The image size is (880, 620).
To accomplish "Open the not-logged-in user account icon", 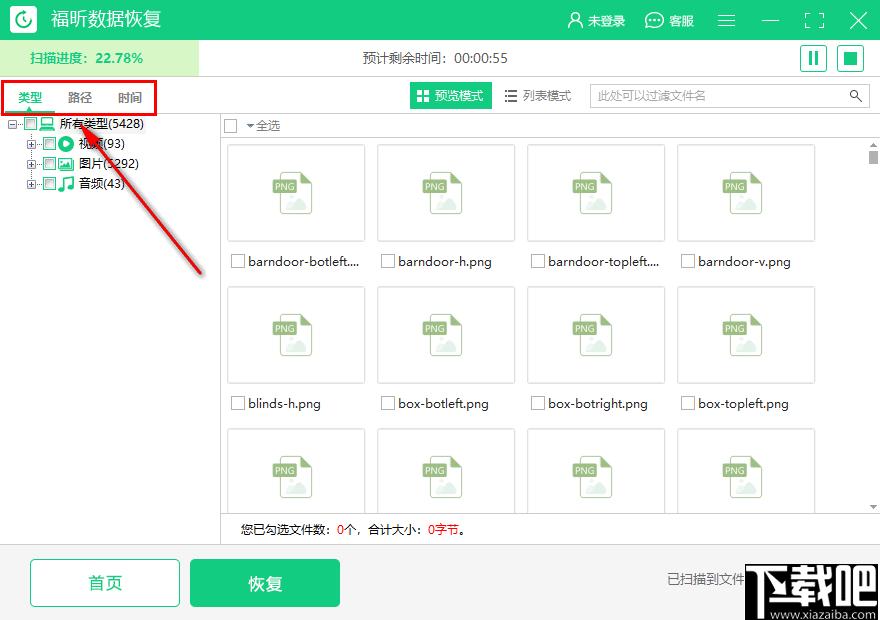I will point(575,20).
